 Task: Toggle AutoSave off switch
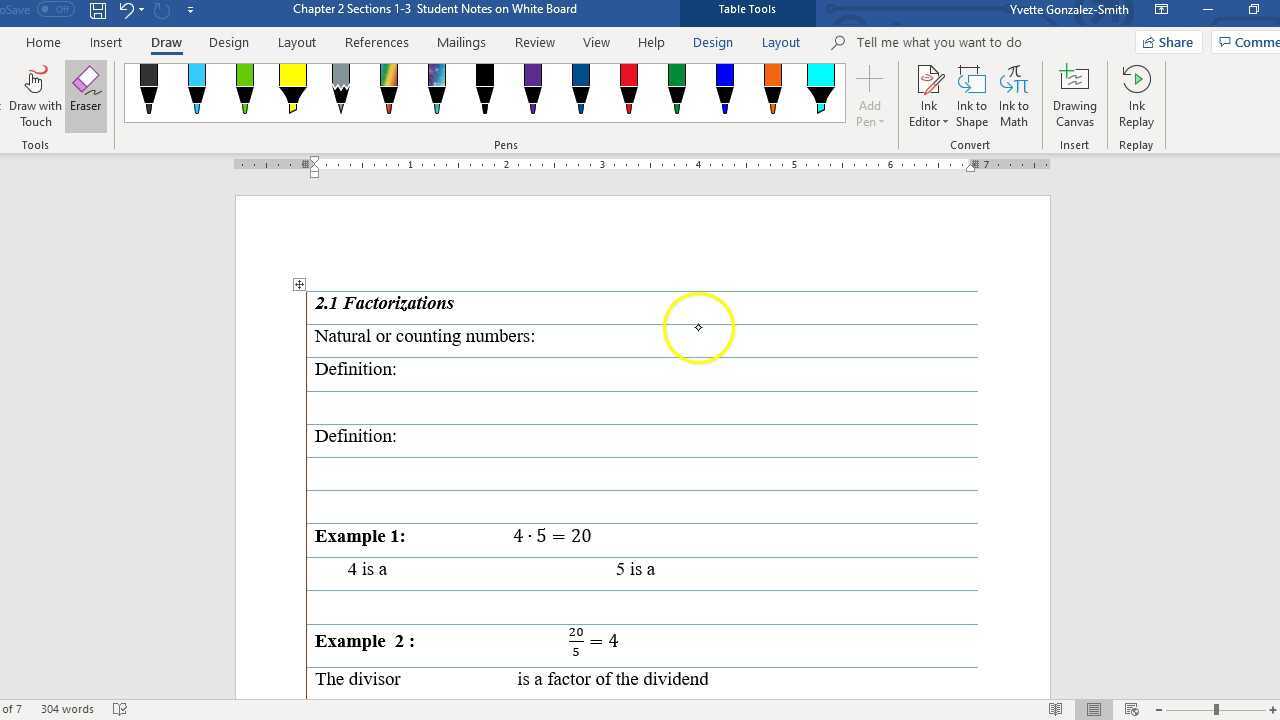point(57,9)
